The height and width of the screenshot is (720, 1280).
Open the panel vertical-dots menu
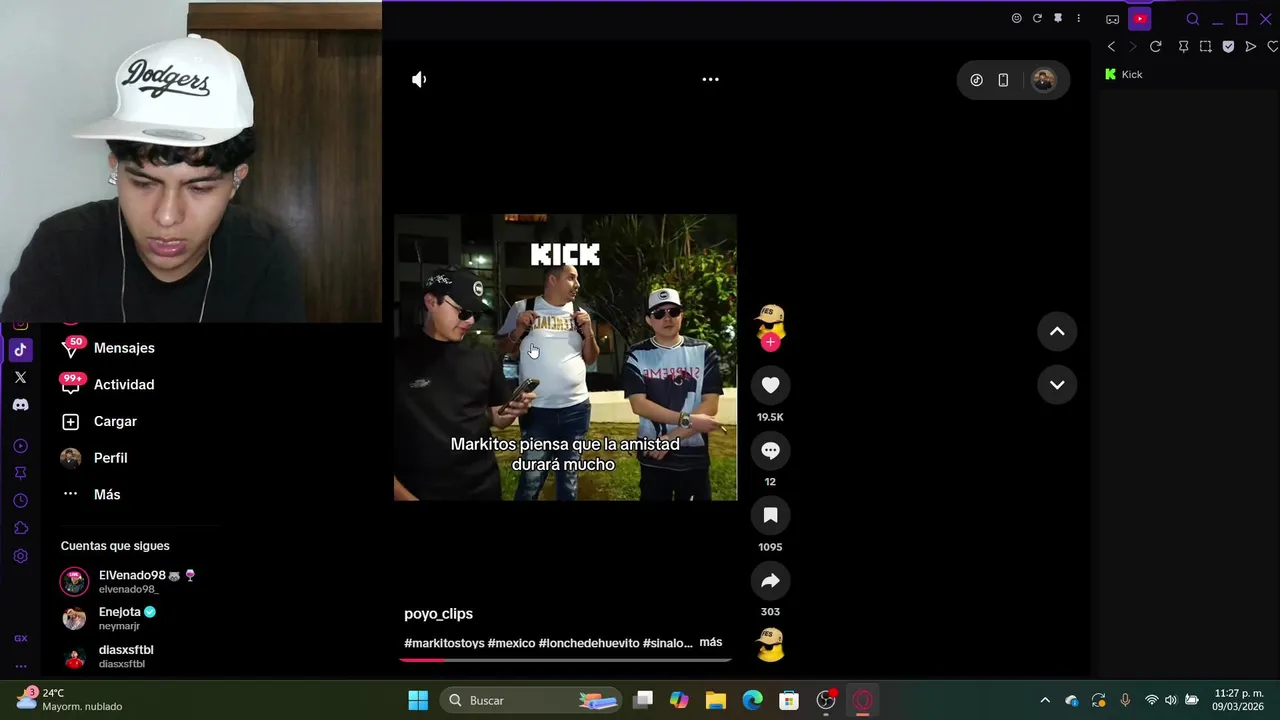1078,18
